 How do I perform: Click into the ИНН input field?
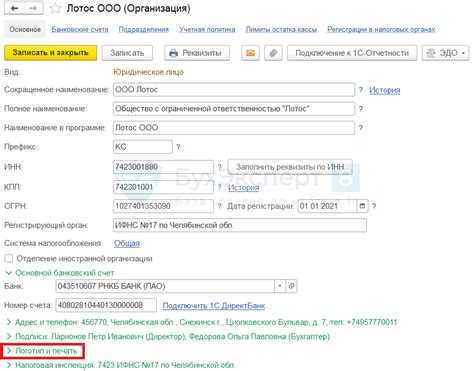(x=163, y=167)
